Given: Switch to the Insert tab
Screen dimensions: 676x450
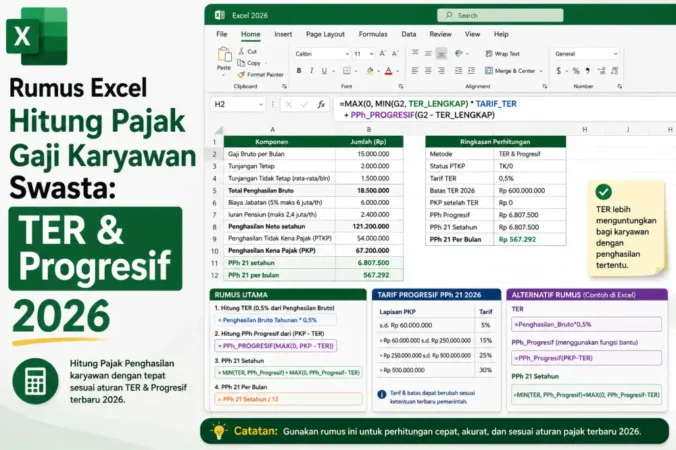Looking at the screenshot, I should tap(283, 34).
